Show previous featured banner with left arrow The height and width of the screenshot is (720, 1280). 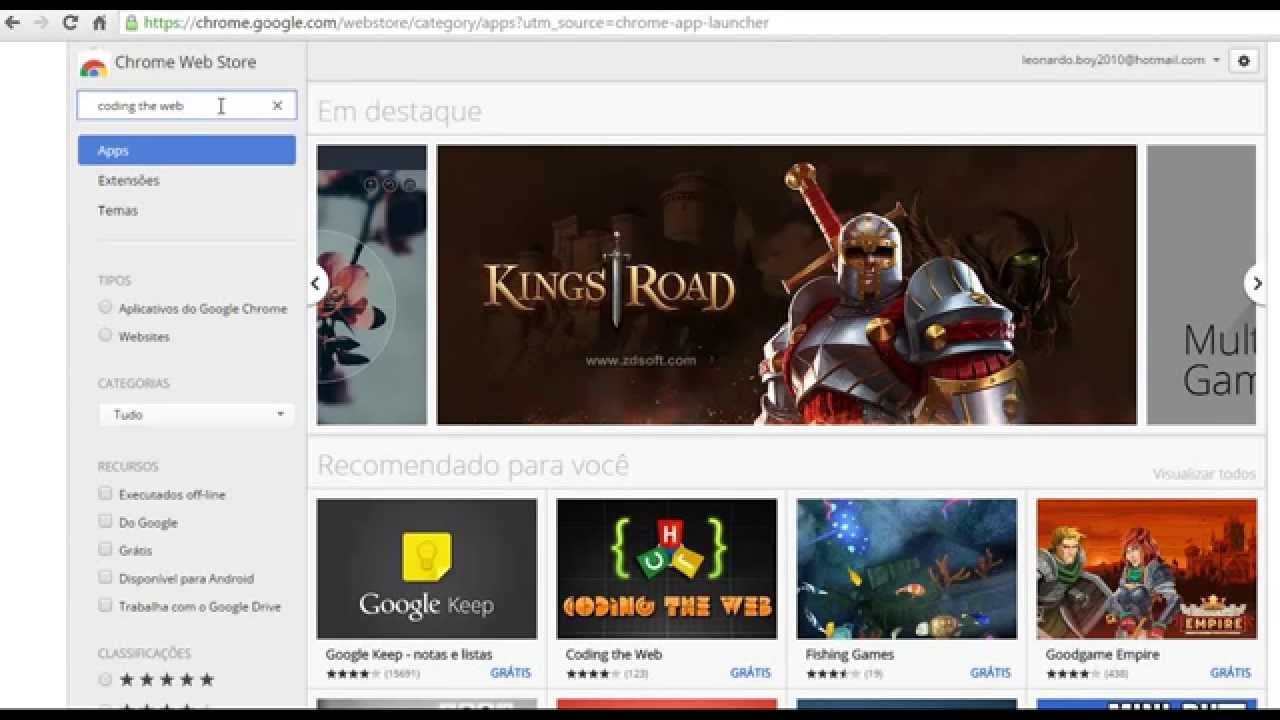[x=316, y=283]
